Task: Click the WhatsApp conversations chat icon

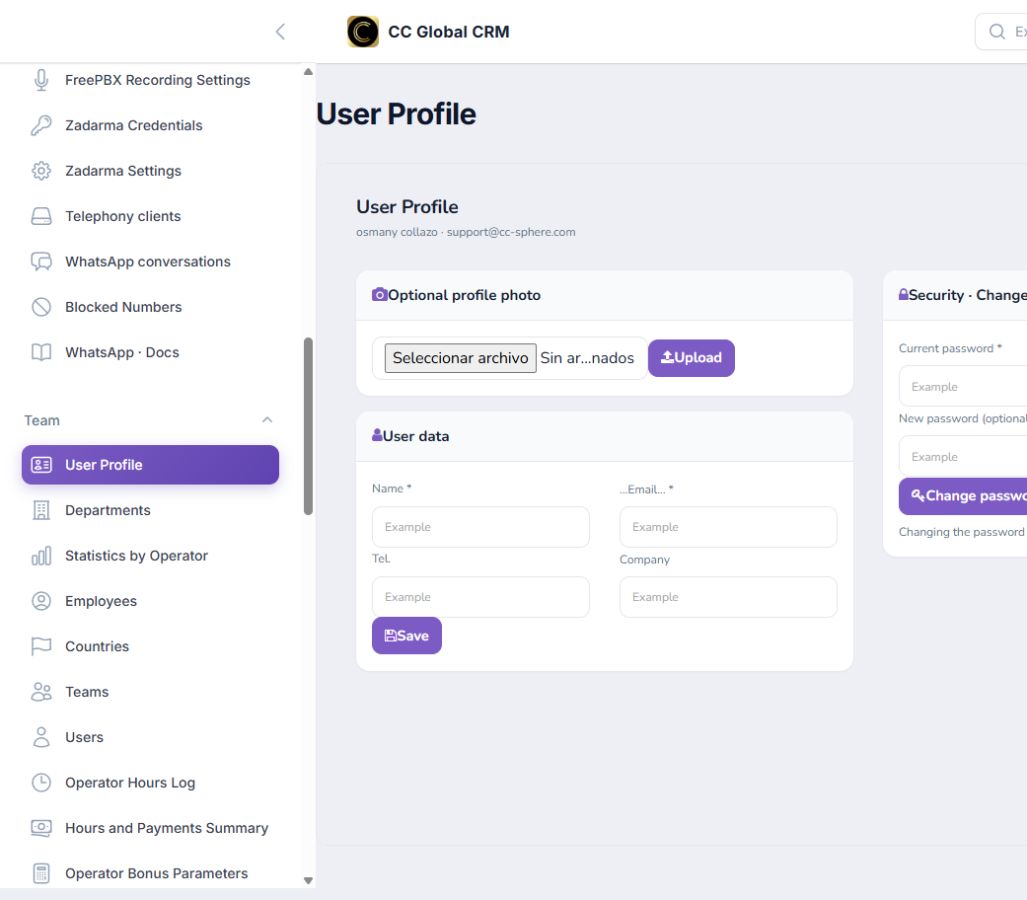Action: click(x=41, y=261)
